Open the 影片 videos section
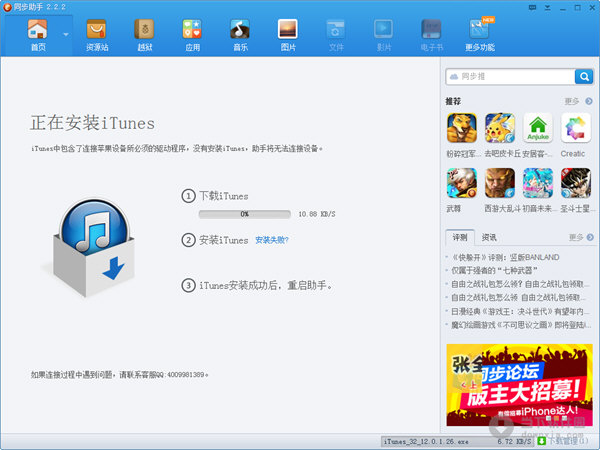The height and width of the screenshot is (450, 600). coord(383,35)
